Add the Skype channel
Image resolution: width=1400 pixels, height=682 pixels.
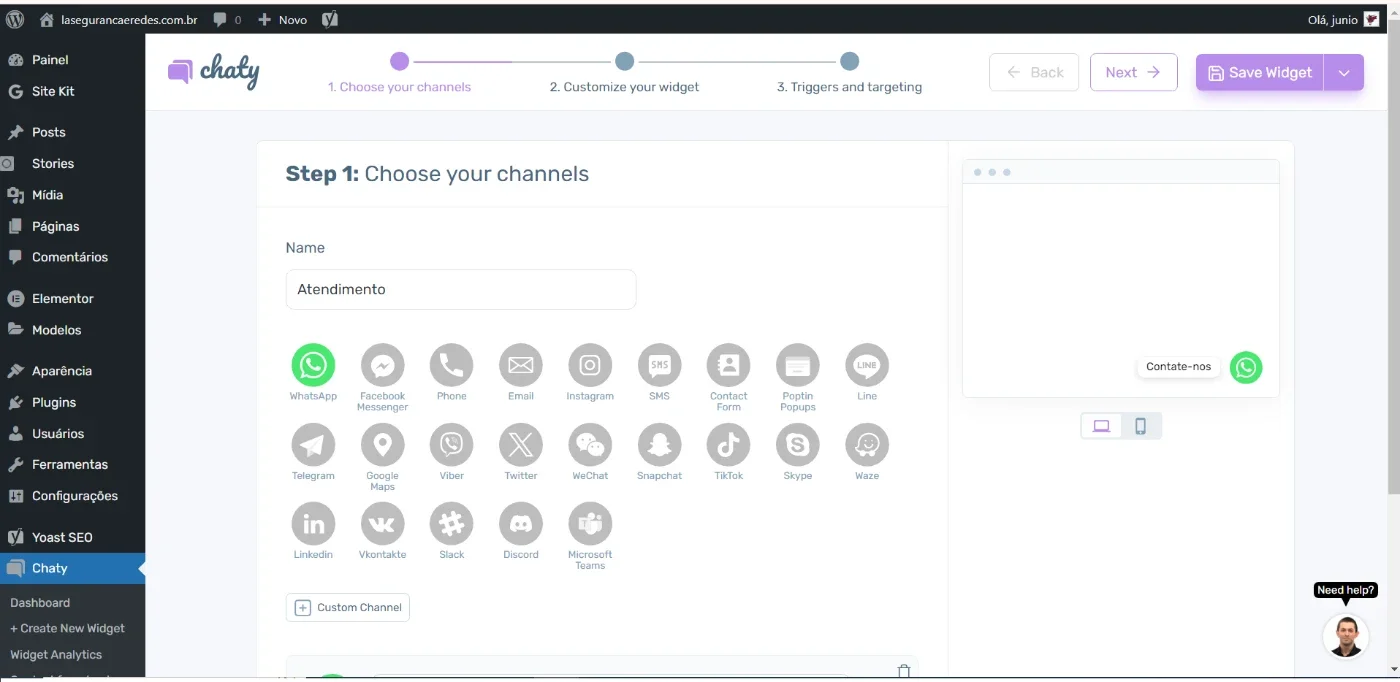tap(797, 444)
